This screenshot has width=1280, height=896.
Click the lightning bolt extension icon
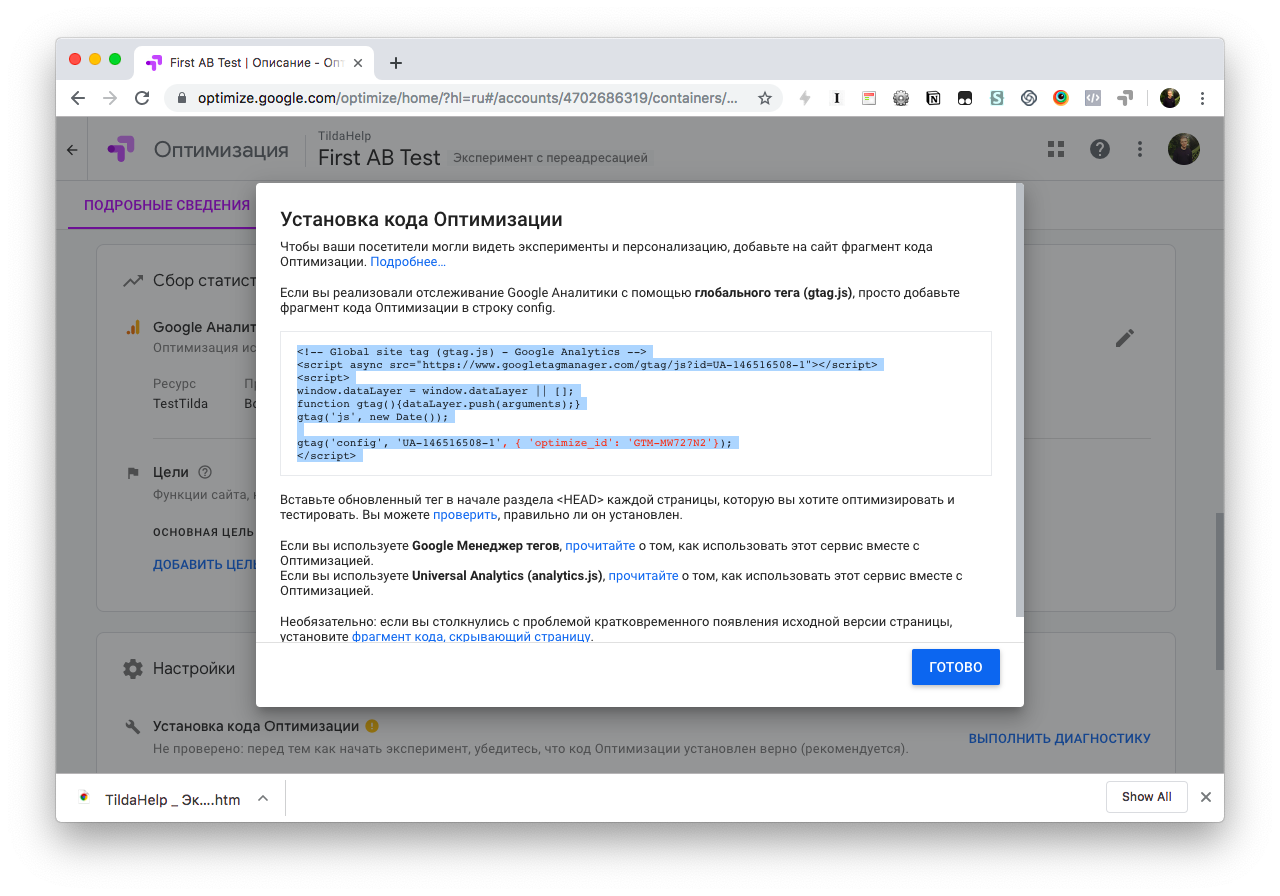click(x=805, y=98)
